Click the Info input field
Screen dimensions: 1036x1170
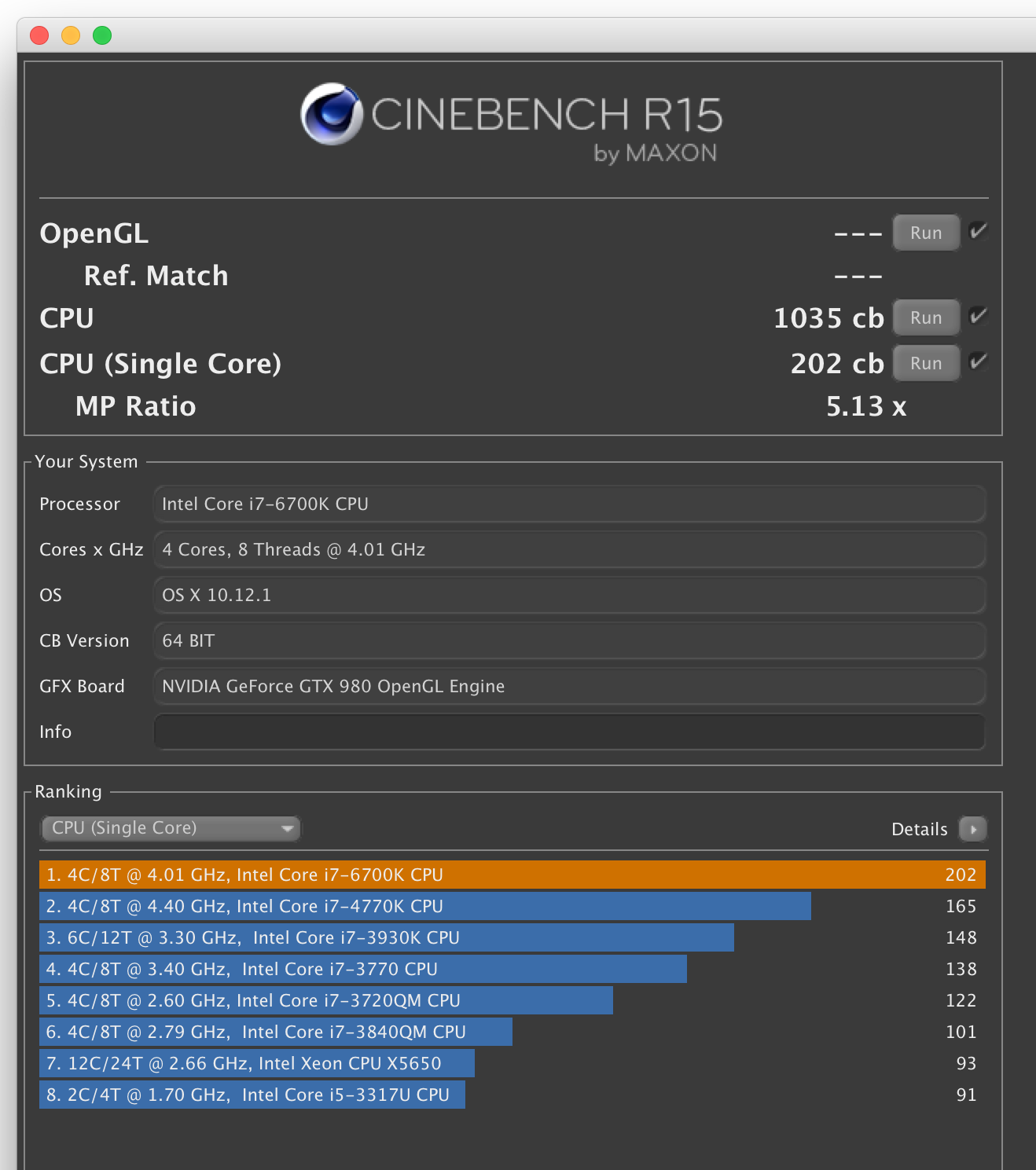pos(569,732)
